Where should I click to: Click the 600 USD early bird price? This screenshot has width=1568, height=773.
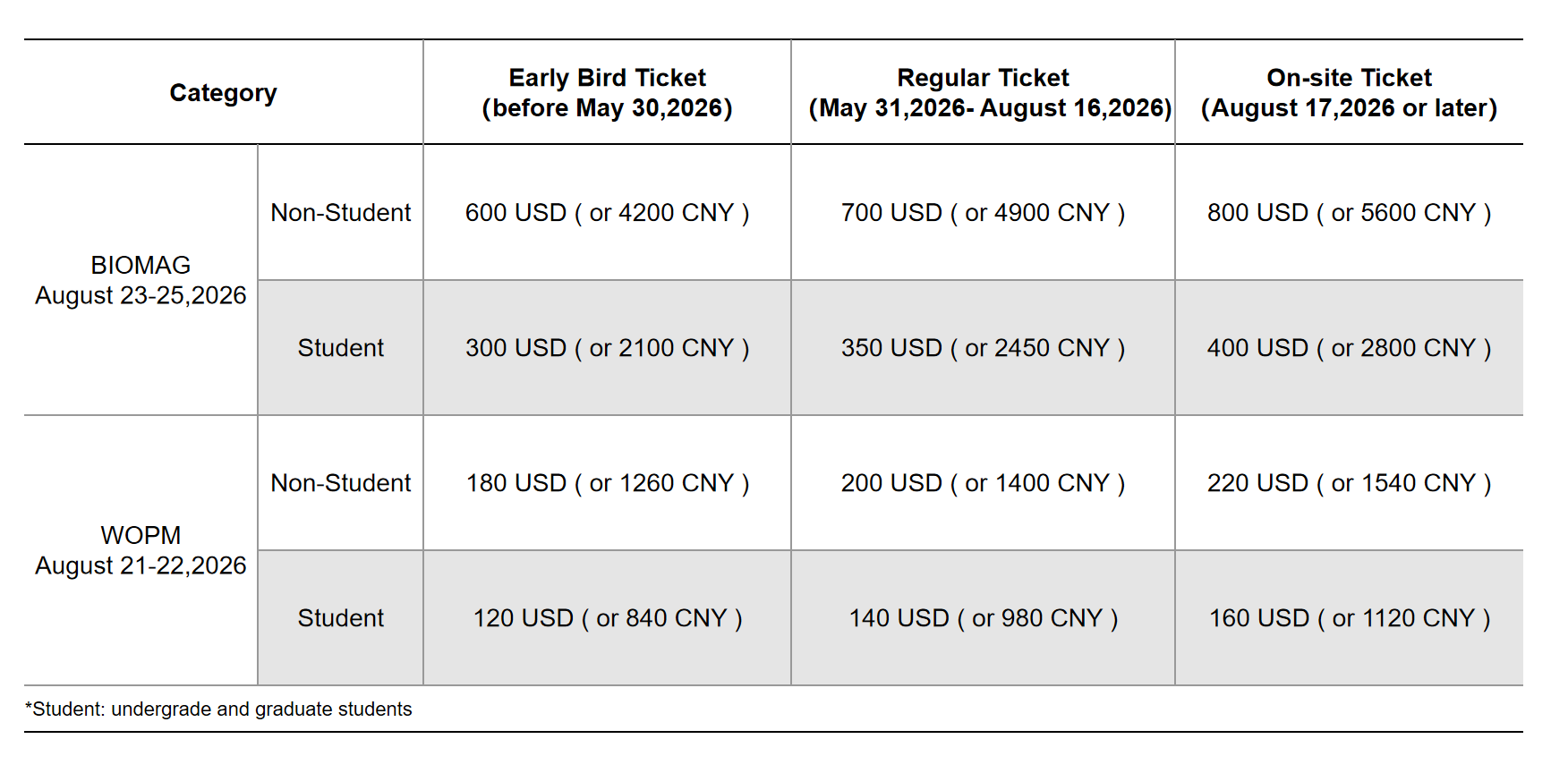pyautogui.click(x=607, y=213)
